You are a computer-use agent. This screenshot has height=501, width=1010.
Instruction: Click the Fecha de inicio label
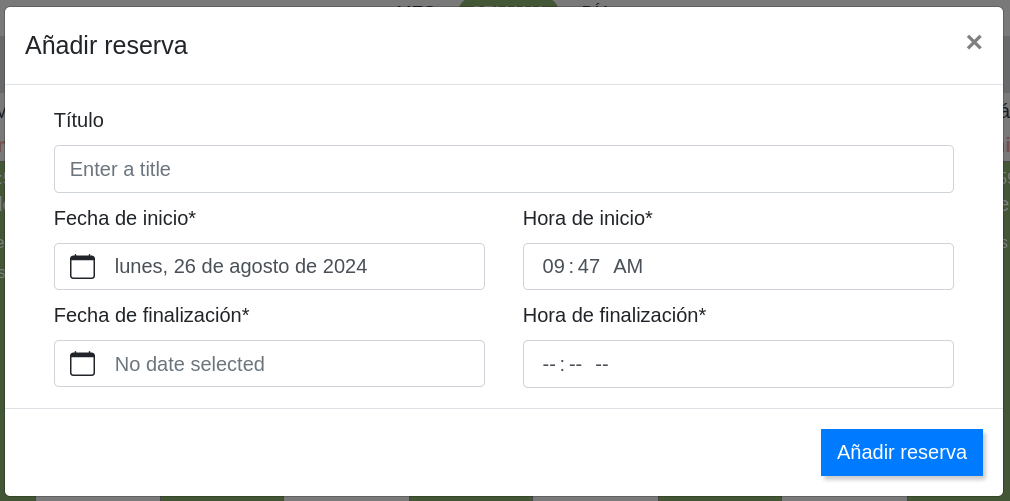pos(125,218)
